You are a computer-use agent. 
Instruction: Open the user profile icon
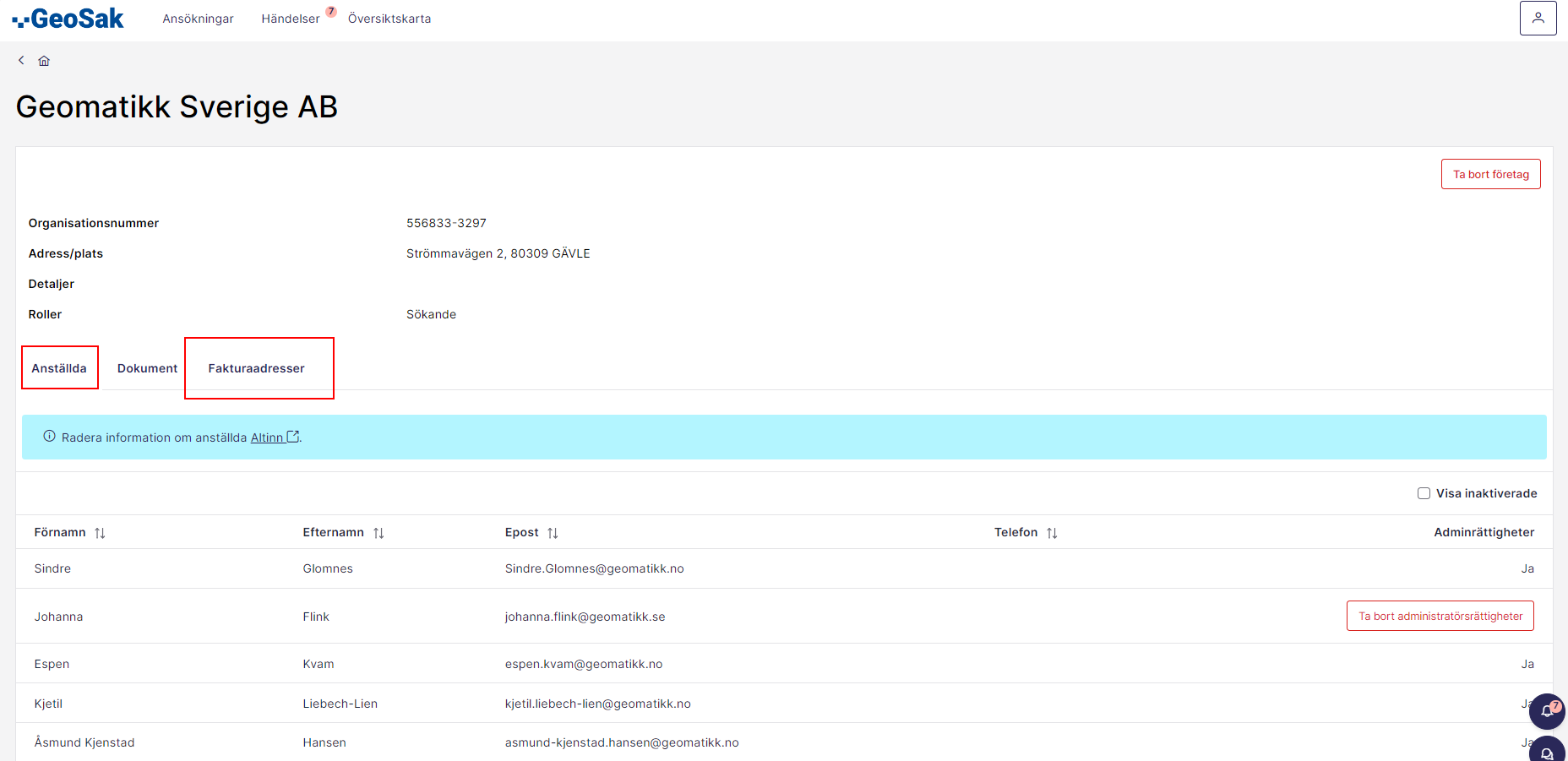(x=1538, y=19)
